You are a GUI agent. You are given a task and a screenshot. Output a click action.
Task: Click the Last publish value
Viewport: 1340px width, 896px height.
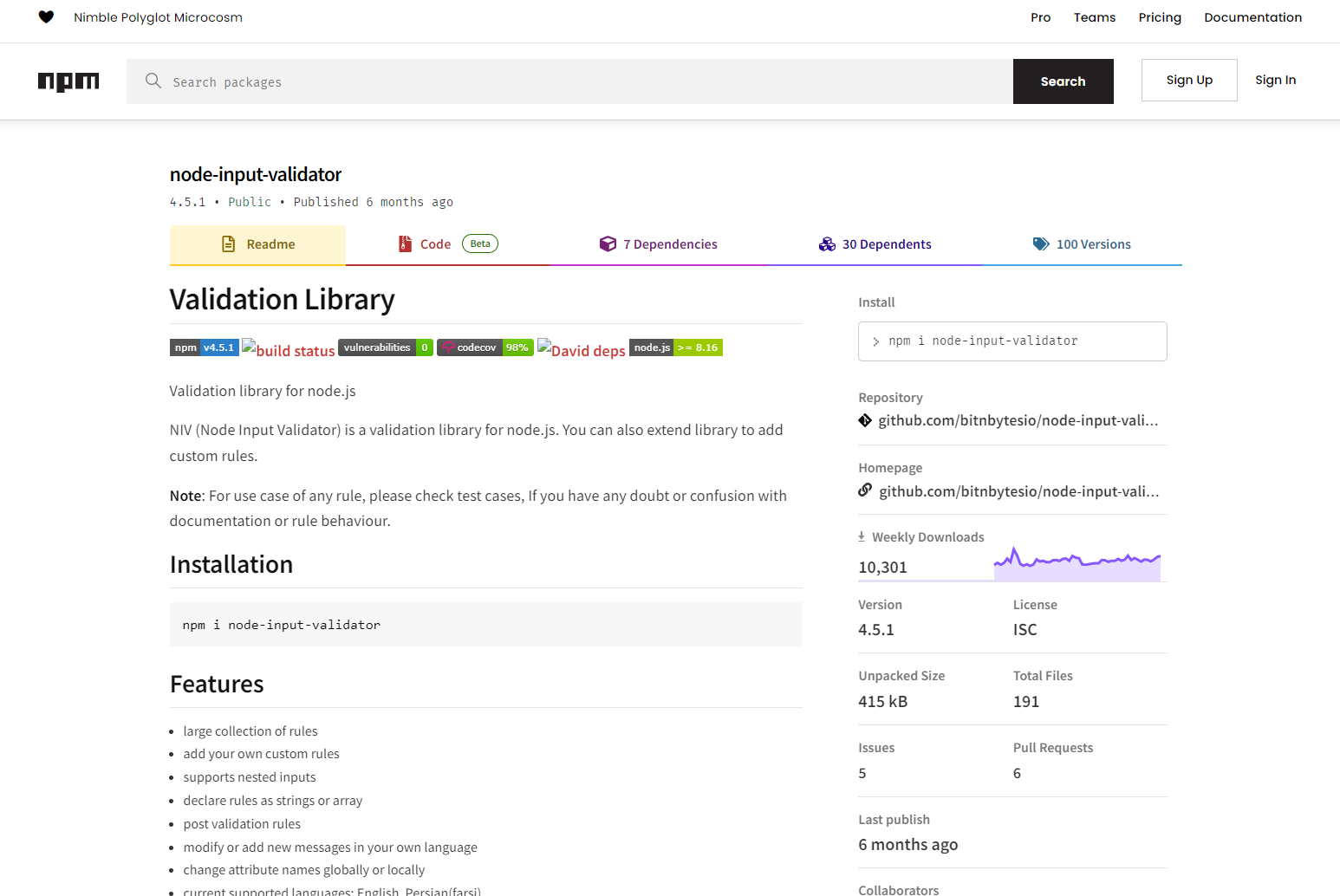pyautogui.click(x=908, y=845)
